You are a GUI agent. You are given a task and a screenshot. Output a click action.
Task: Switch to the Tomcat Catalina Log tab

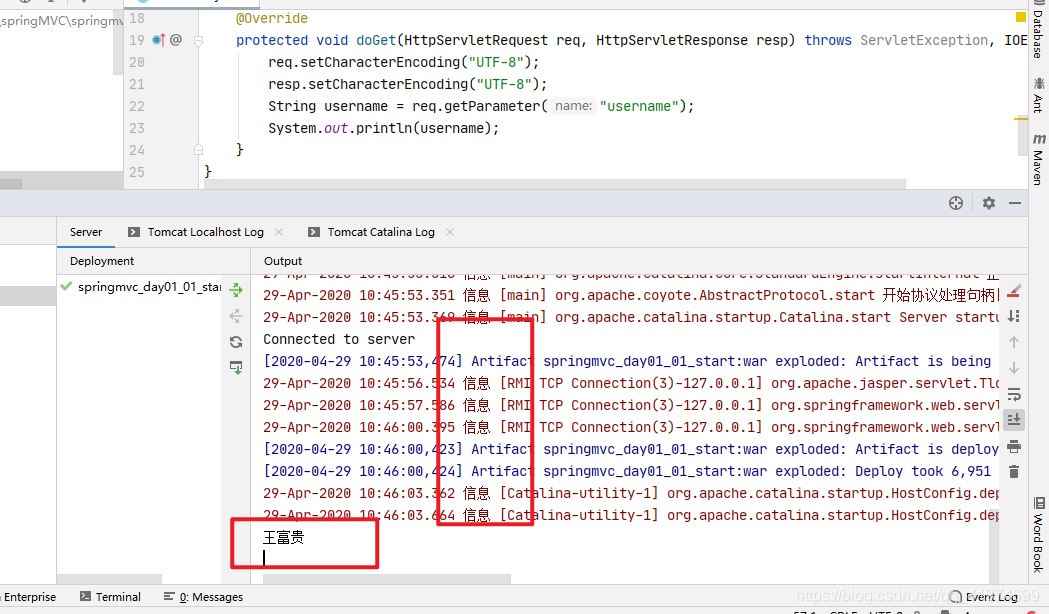pyautogui.click(x=381, y=232)
